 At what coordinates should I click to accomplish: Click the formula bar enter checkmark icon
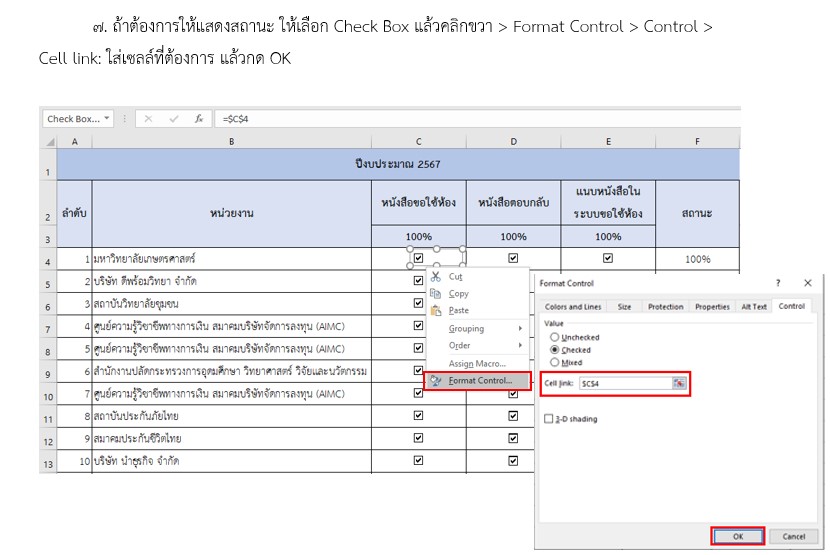[173, 118]
